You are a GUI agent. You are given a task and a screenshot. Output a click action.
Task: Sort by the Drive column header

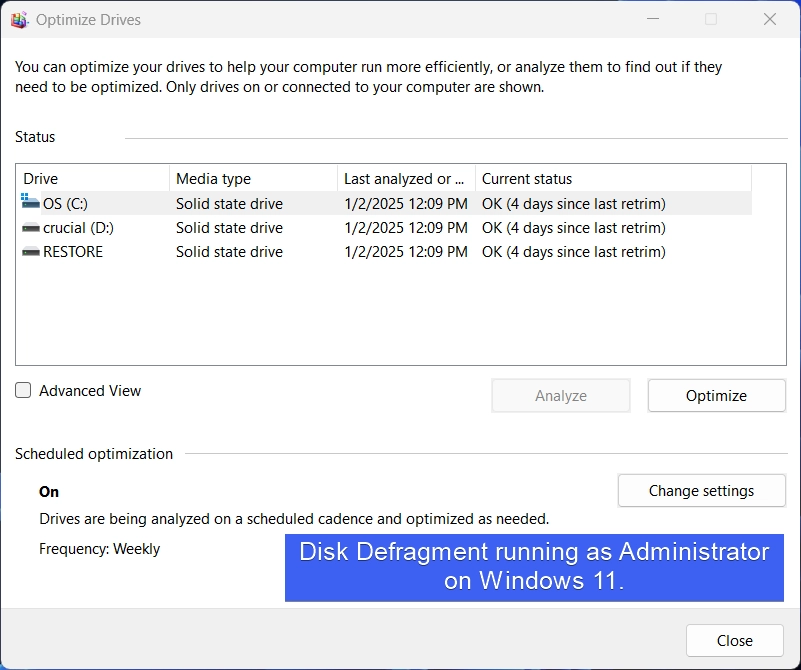pos(92,179)
